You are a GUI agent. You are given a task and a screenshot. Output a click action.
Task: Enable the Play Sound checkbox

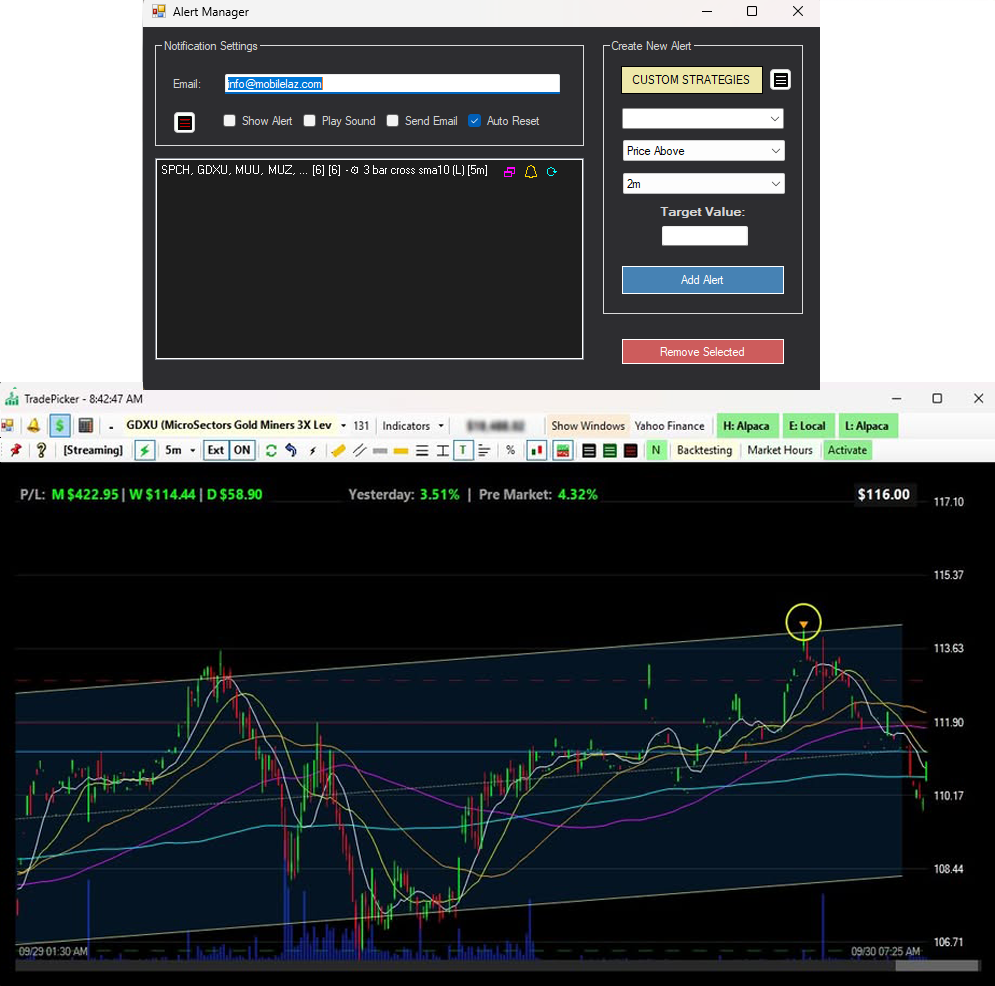pos(310,121)
